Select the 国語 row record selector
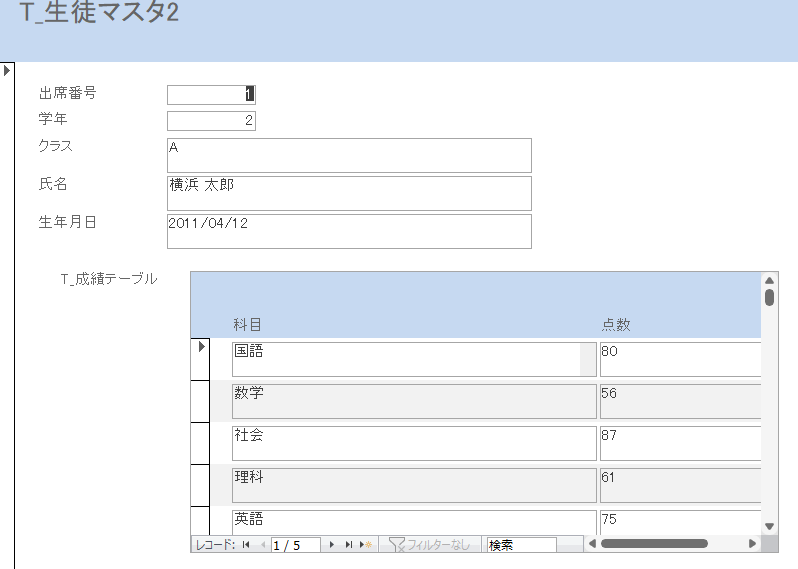This screenshot has height=569, width=798. [x=200, y=358]
